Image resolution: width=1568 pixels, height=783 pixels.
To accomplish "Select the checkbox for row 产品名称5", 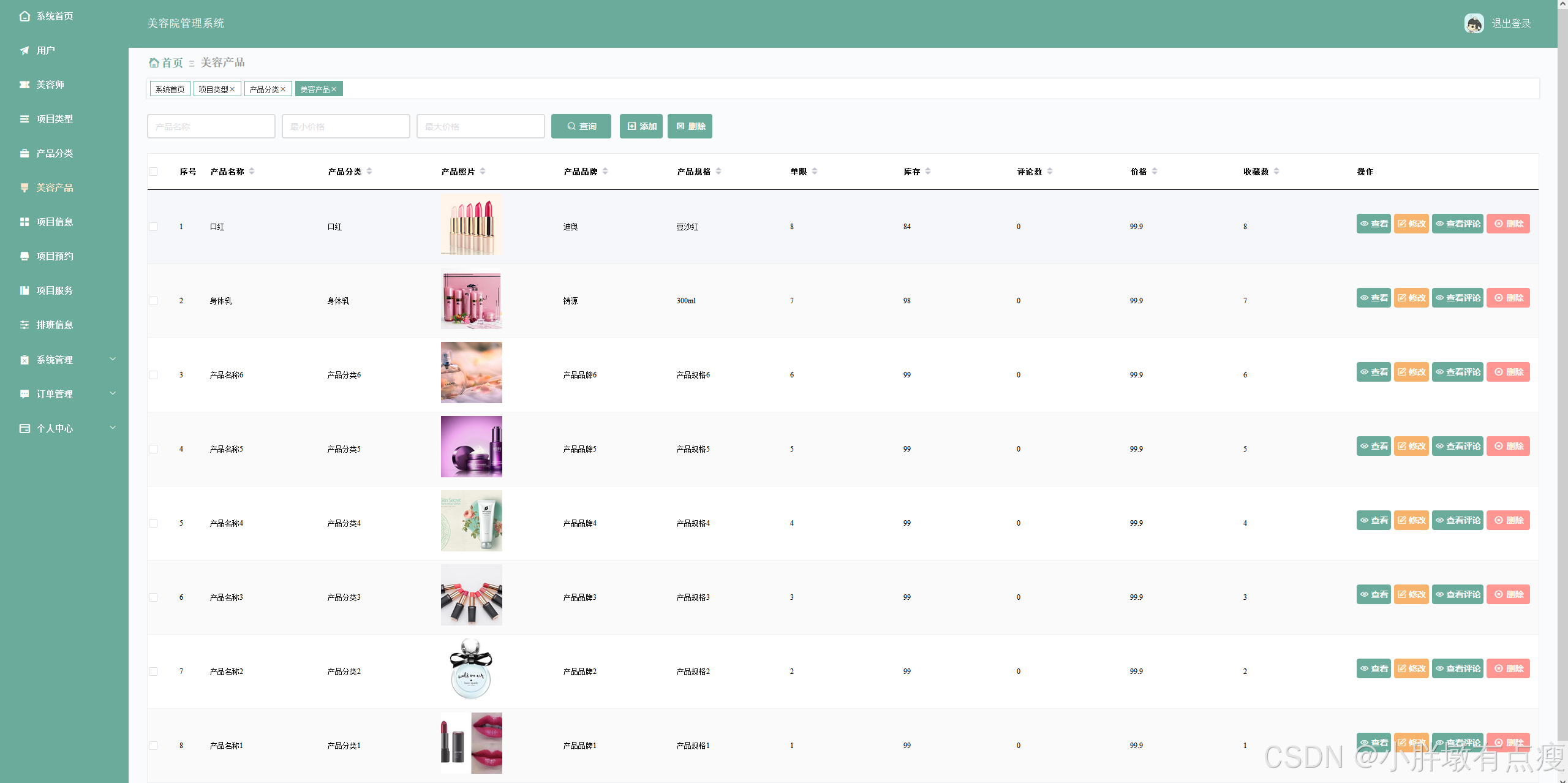I will [153, 449].
